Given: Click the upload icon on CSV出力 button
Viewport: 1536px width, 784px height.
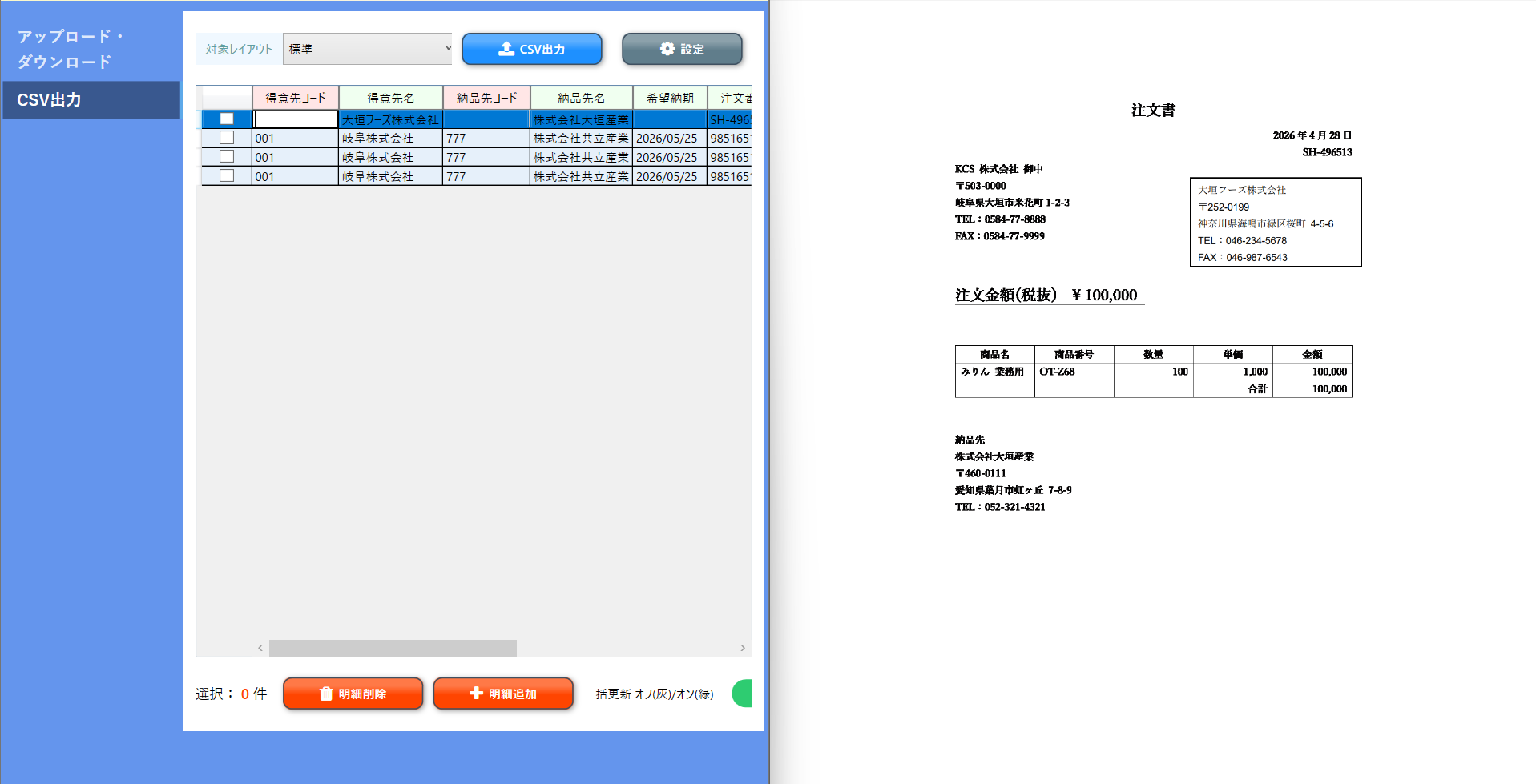Looking at the screenshot, I should (506, 49).
